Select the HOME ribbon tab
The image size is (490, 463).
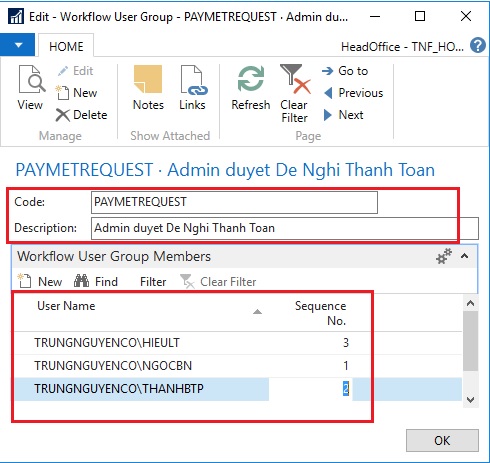(66, 46)
